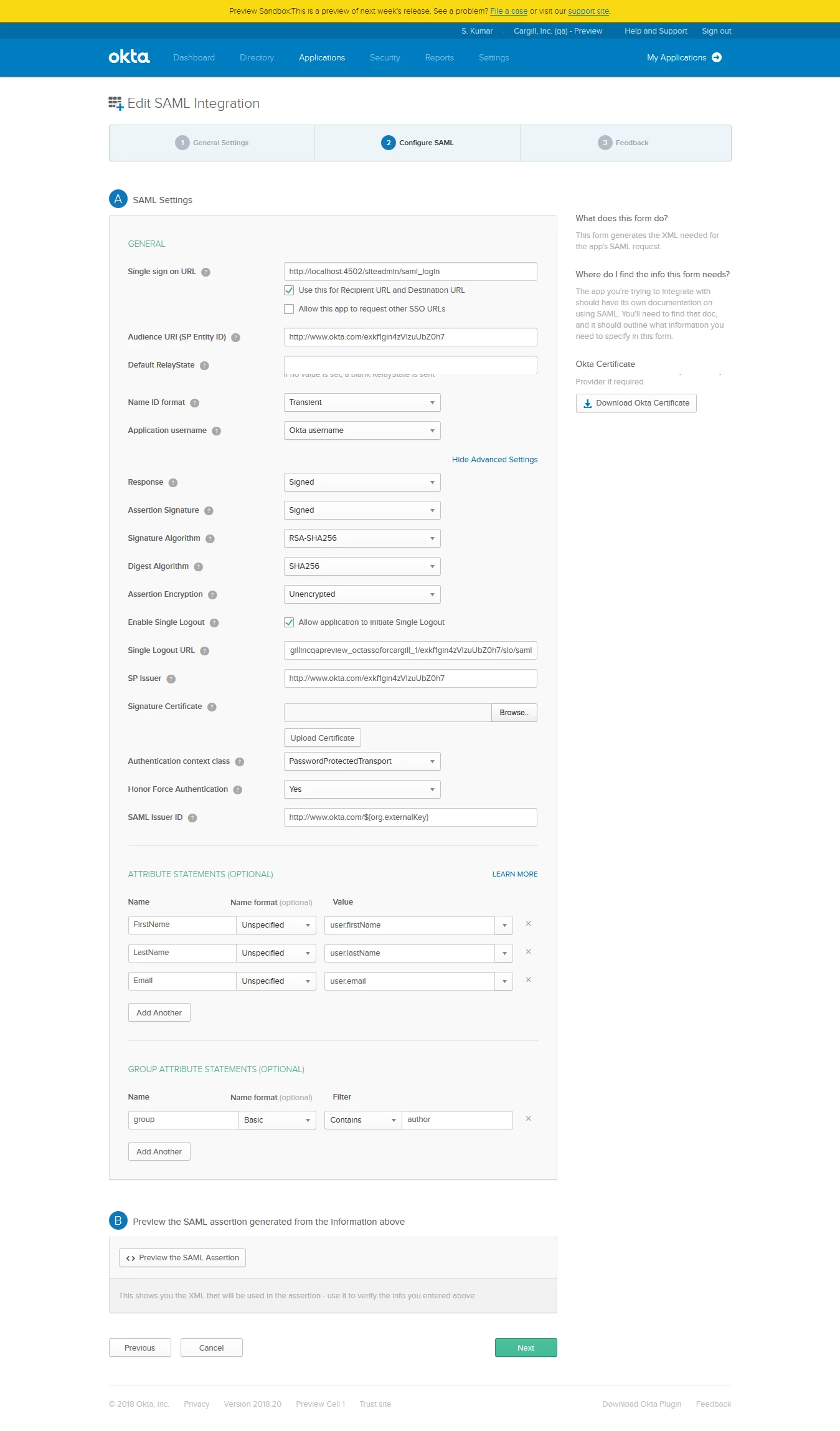Viewport: 840px width, 1431px height.
Task: Enable Allow this app to request other SSO URLs
Action: pos(289,309)
